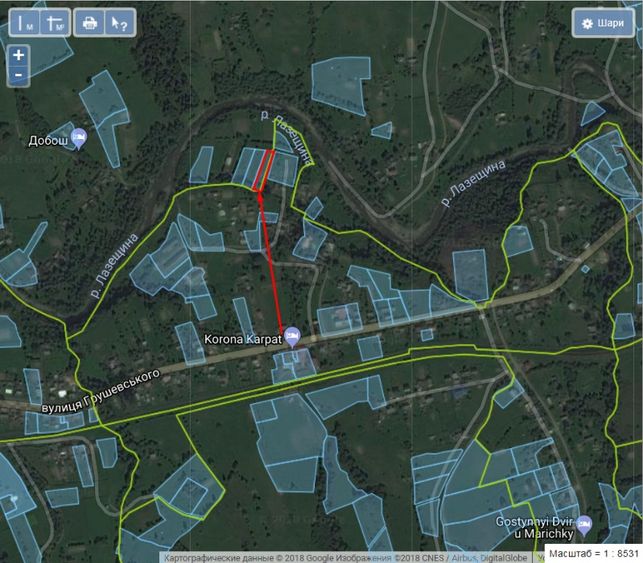Click the Добош place label
This screenshot has width=643, height=563.
(x=48, y=141)
